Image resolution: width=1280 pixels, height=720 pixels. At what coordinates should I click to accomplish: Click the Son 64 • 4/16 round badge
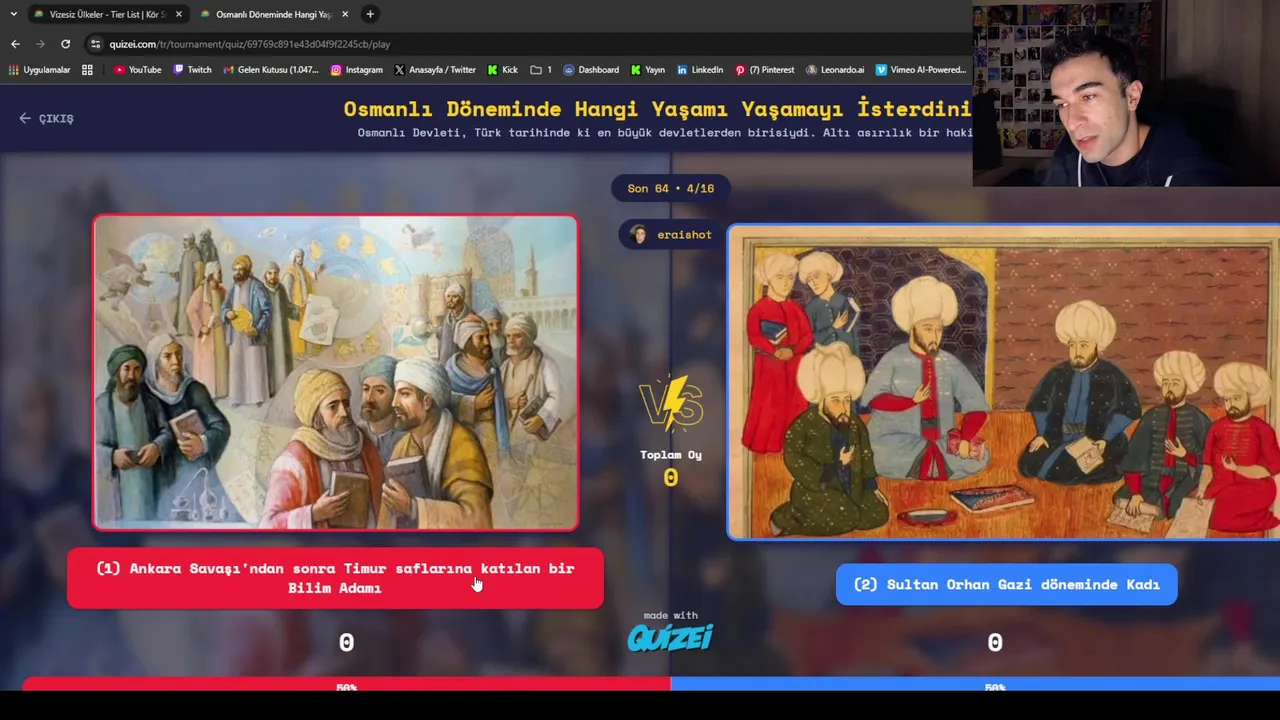coord(671,188)
